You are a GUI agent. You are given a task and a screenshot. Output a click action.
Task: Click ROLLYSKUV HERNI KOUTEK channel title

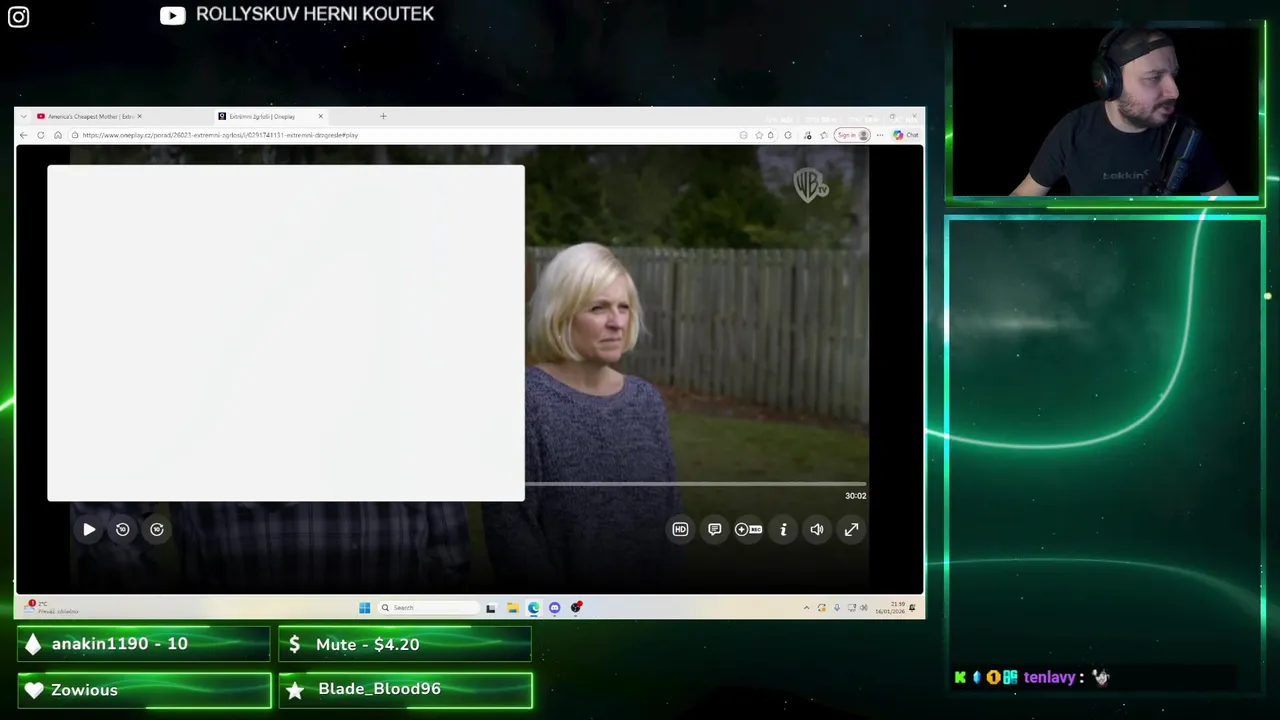315,14
